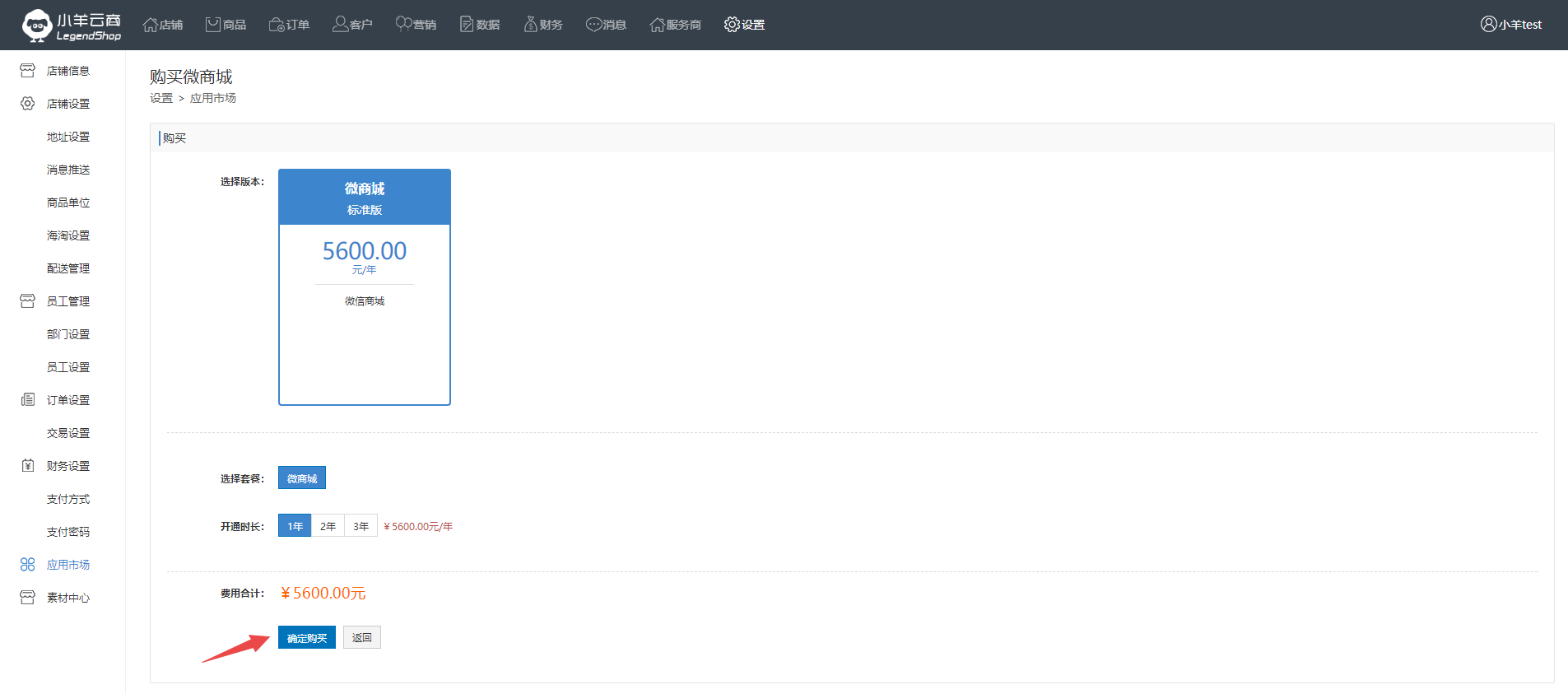The height and width of the screenshot is (694, 1568).
Task: Select the 微商城 标准版 version card
Action: pos(364,286)
